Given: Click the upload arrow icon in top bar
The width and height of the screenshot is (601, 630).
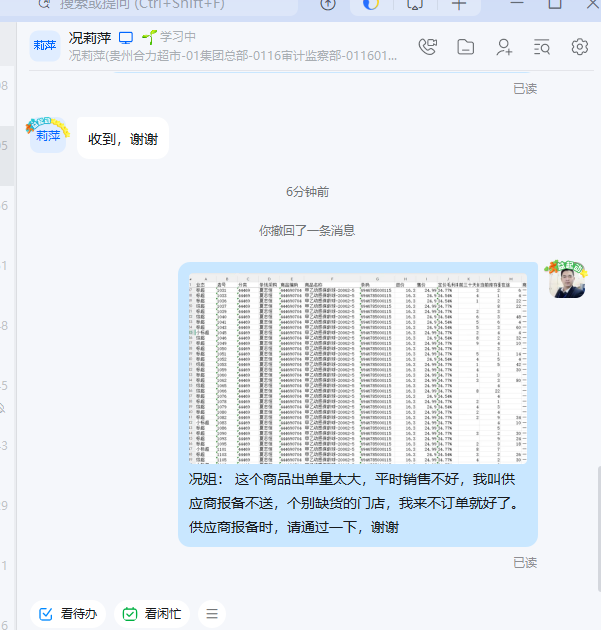Looking at the screenshot, I should pos(327,4).
